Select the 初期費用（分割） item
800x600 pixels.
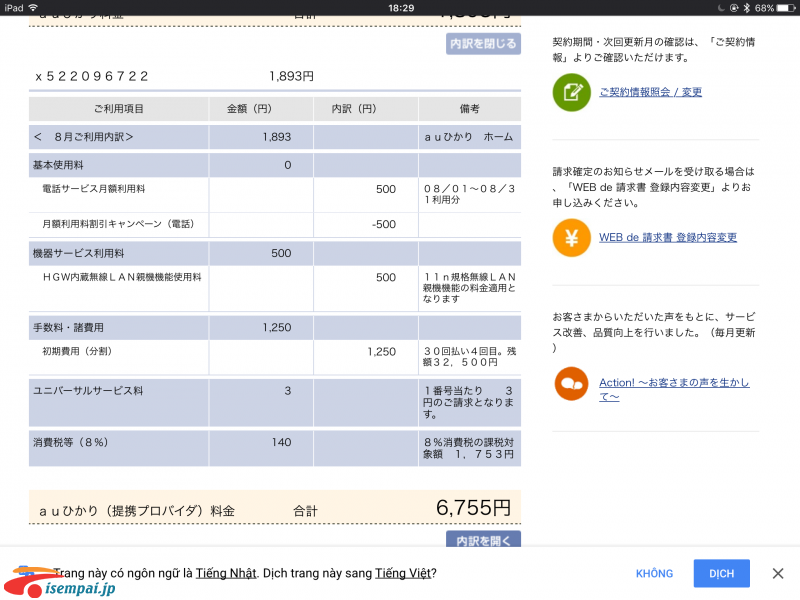[77, 351]
